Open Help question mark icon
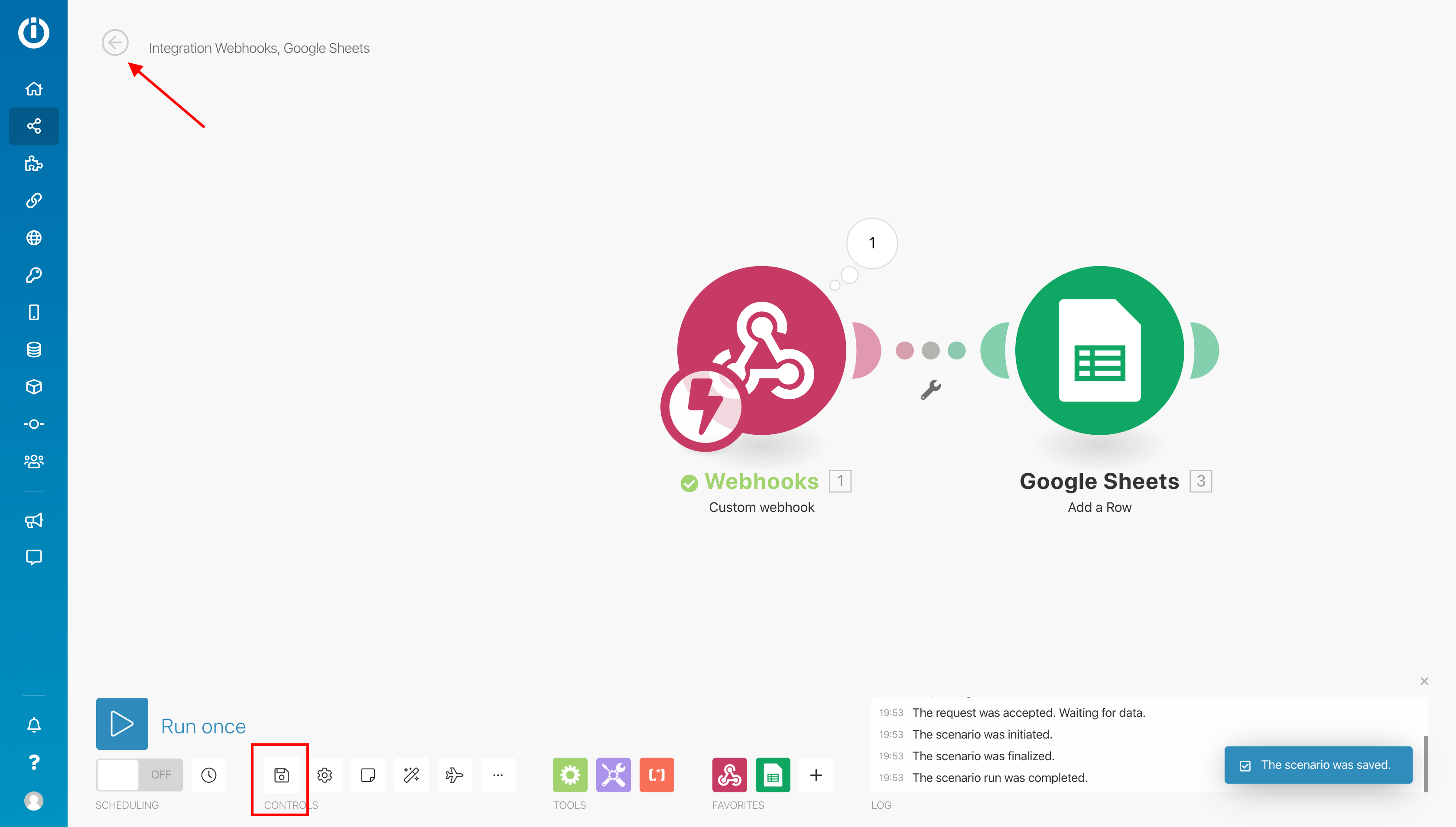The width and height of the screenshot is (1456, 827). [33, 762]
